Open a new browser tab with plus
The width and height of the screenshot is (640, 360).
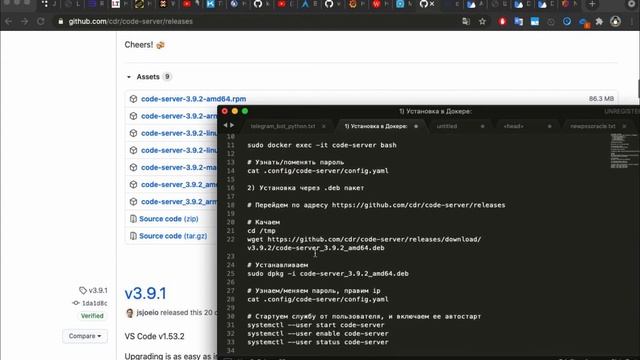click(592, 4)
